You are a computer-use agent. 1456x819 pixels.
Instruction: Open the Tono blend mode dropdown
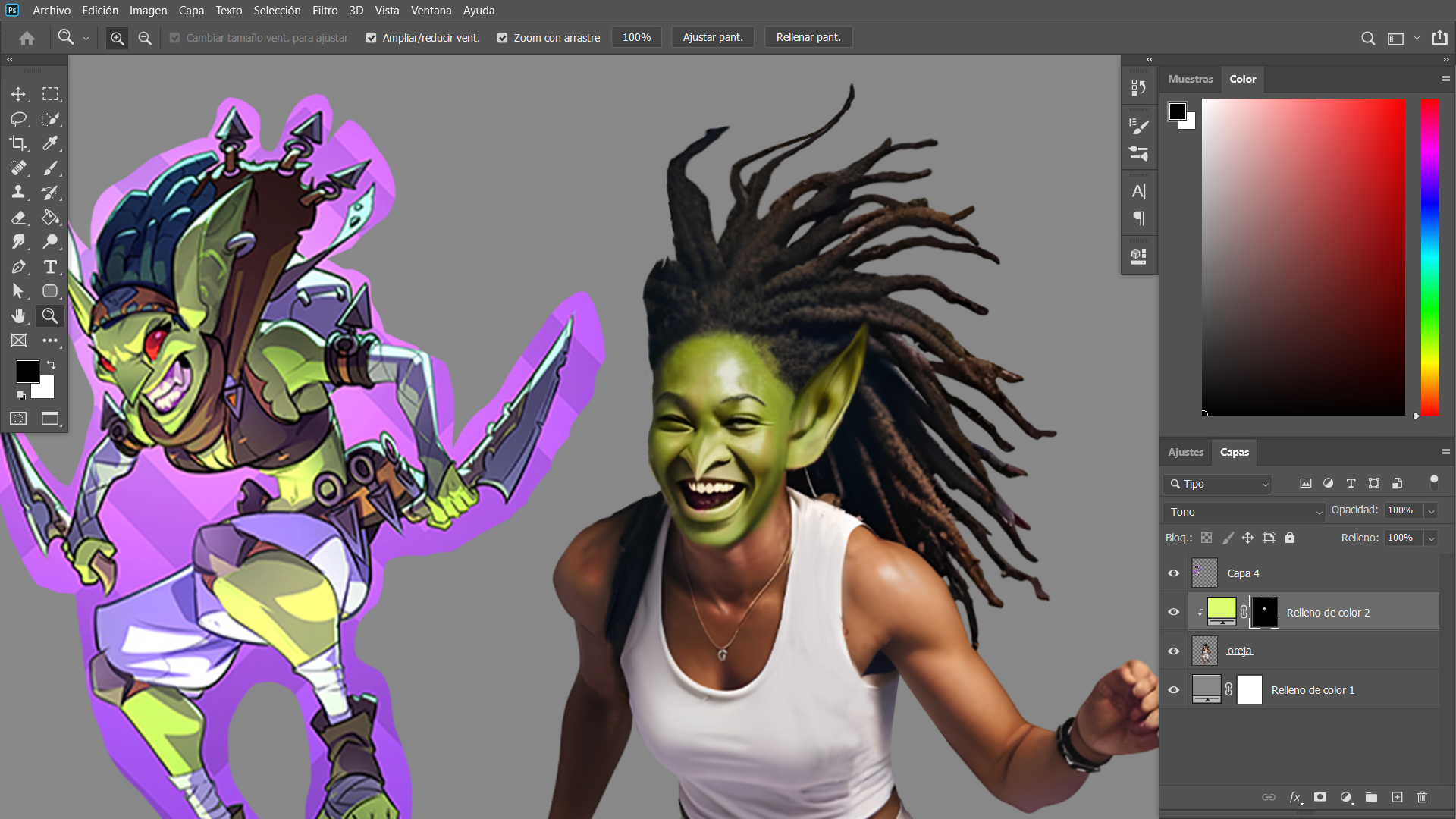(x=1244, y=512)
